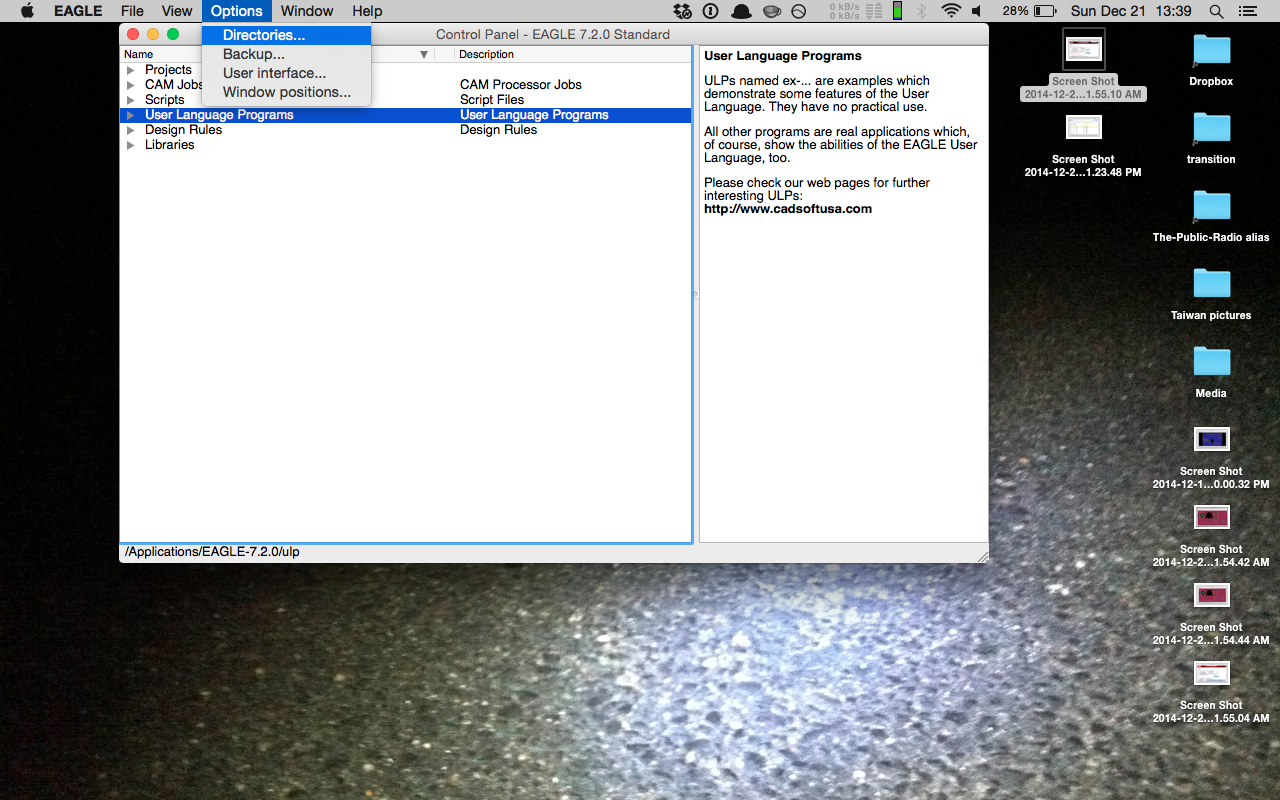Open the Wi-Fi menu bar icon
Screen dimensions: 1280x800
point(951,11)
